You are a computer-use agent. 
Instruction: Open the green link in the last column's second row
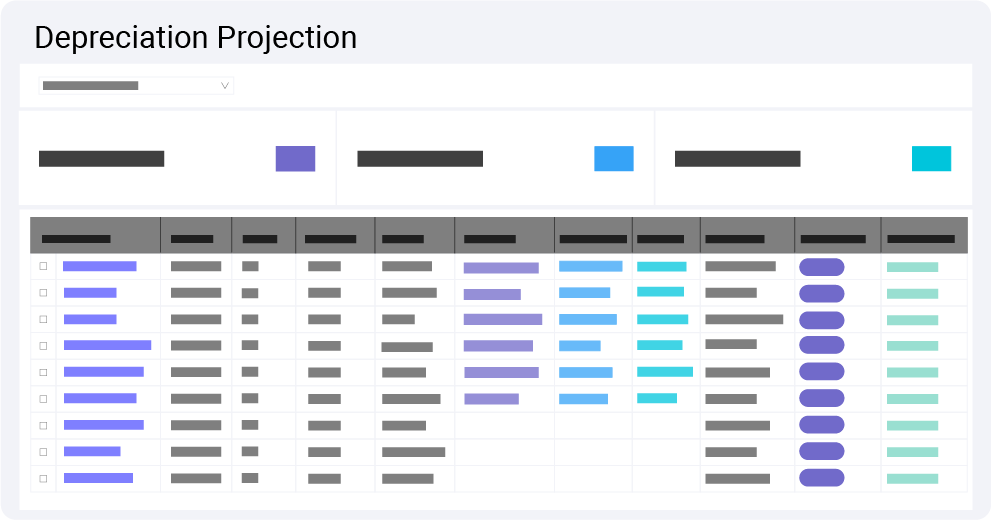(912, 294)
